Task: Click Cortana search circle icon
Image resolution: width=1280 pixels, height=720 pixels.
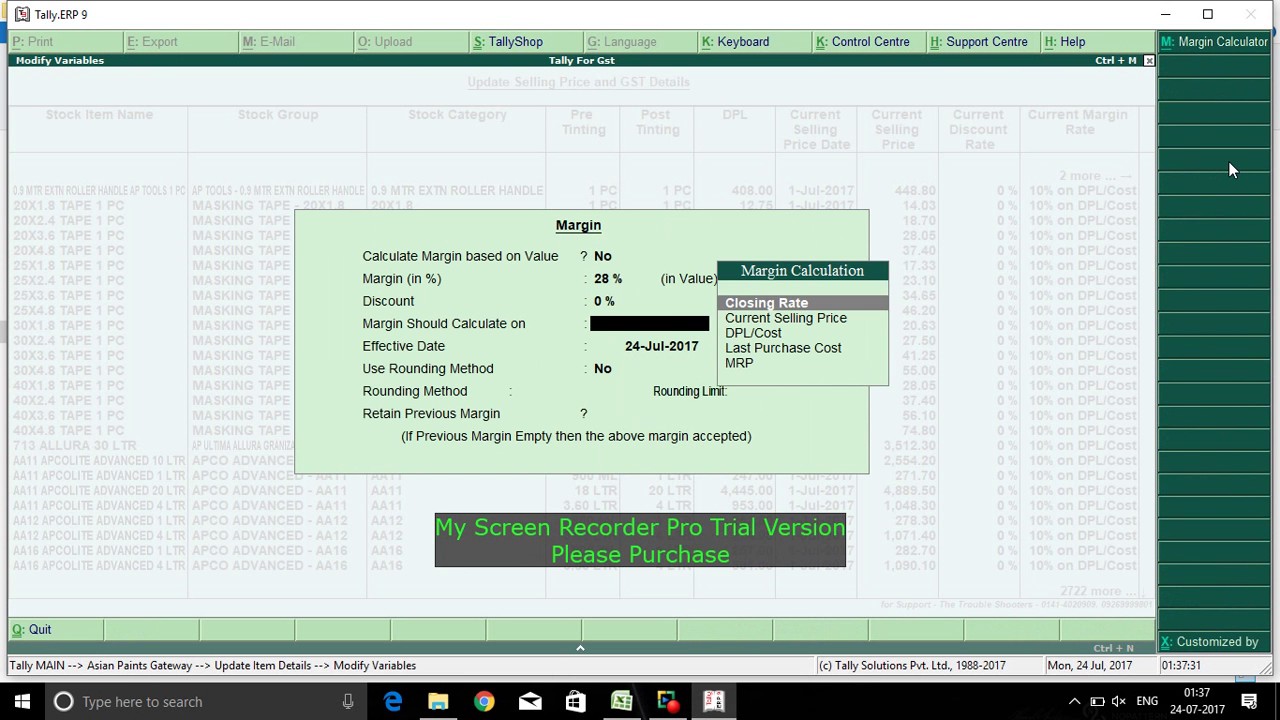Action: 63,702
